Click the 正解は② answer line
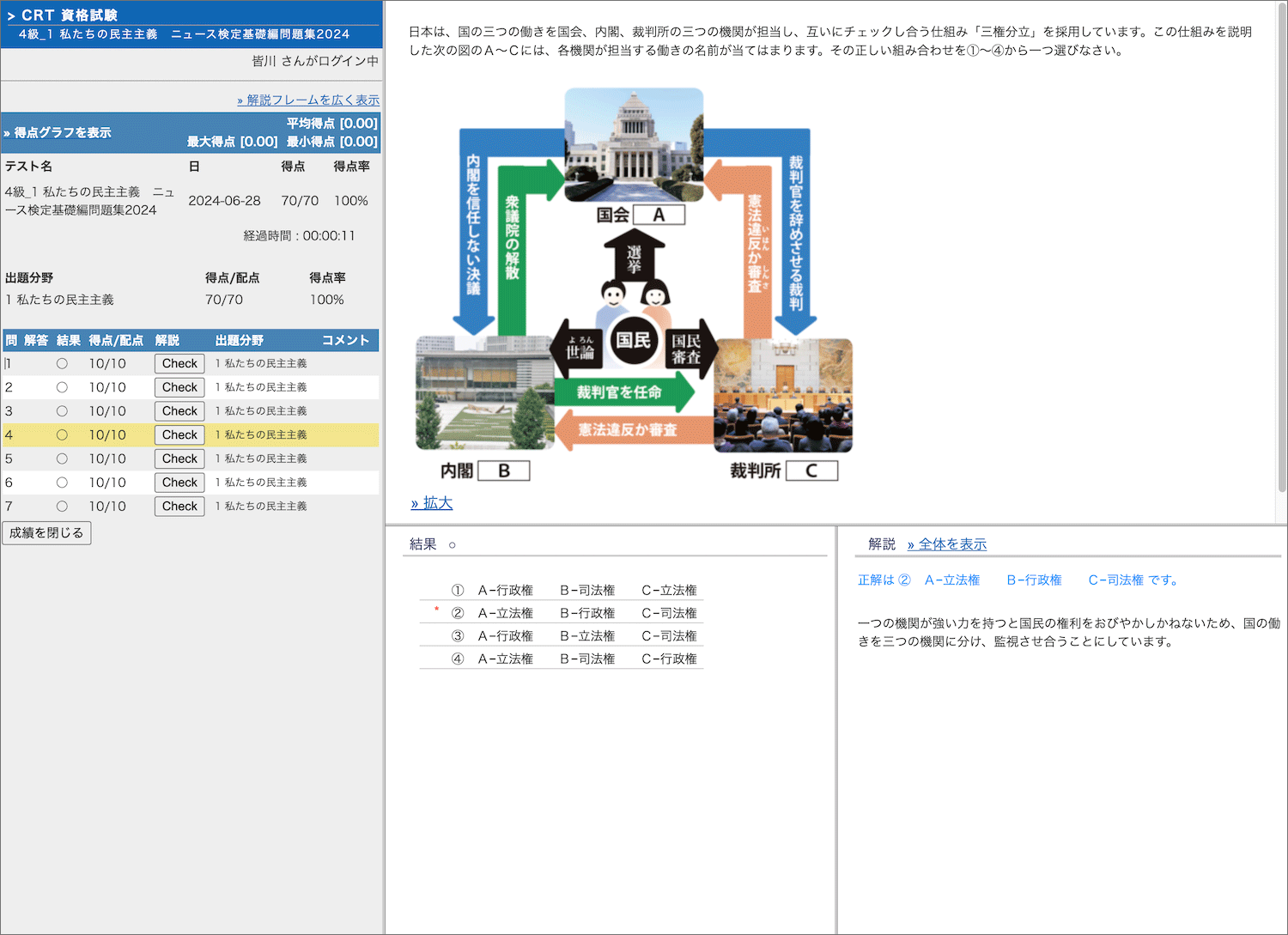Viewport: 1288px width, 935px height. point(1018,580)
